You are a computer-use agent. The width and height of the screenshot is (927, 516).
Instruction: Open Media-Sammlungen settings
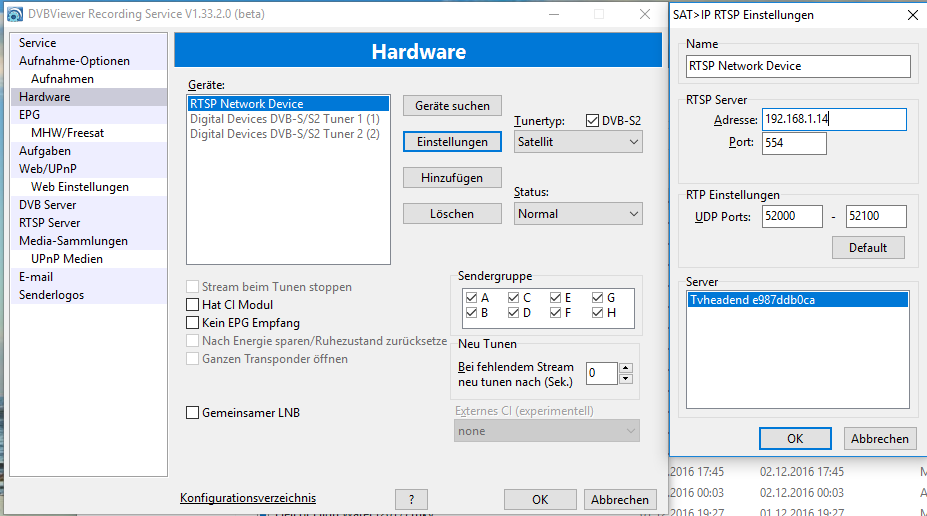(x=89, y=241)
